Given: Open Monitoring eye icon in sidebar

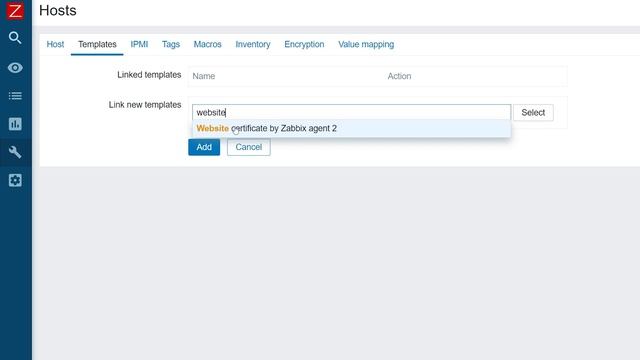Looking at the screenshot, I should click(x=15, y=68).
